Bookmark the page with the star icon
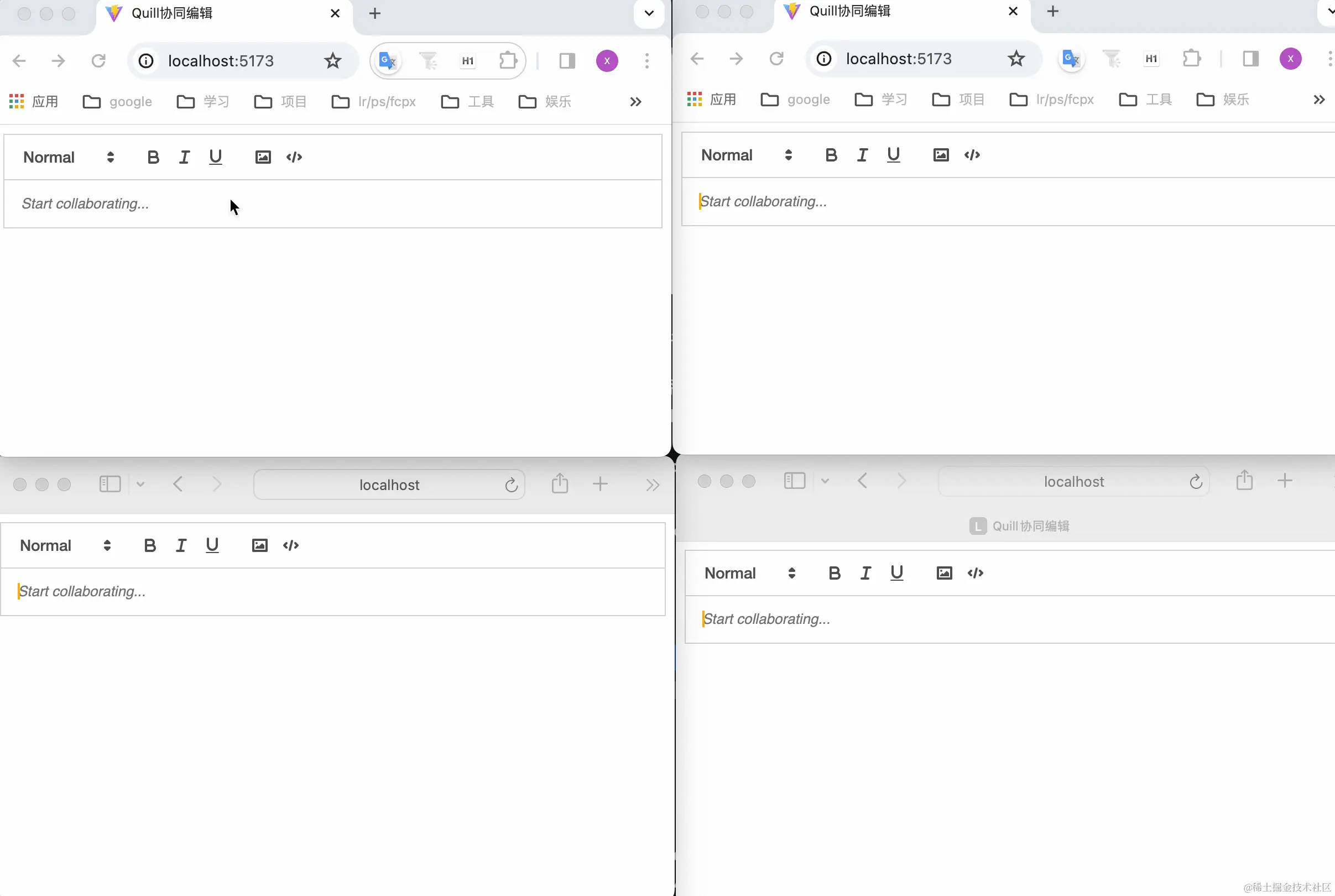The height and width of the screenshot is (896, 1335). click(332, 61)
